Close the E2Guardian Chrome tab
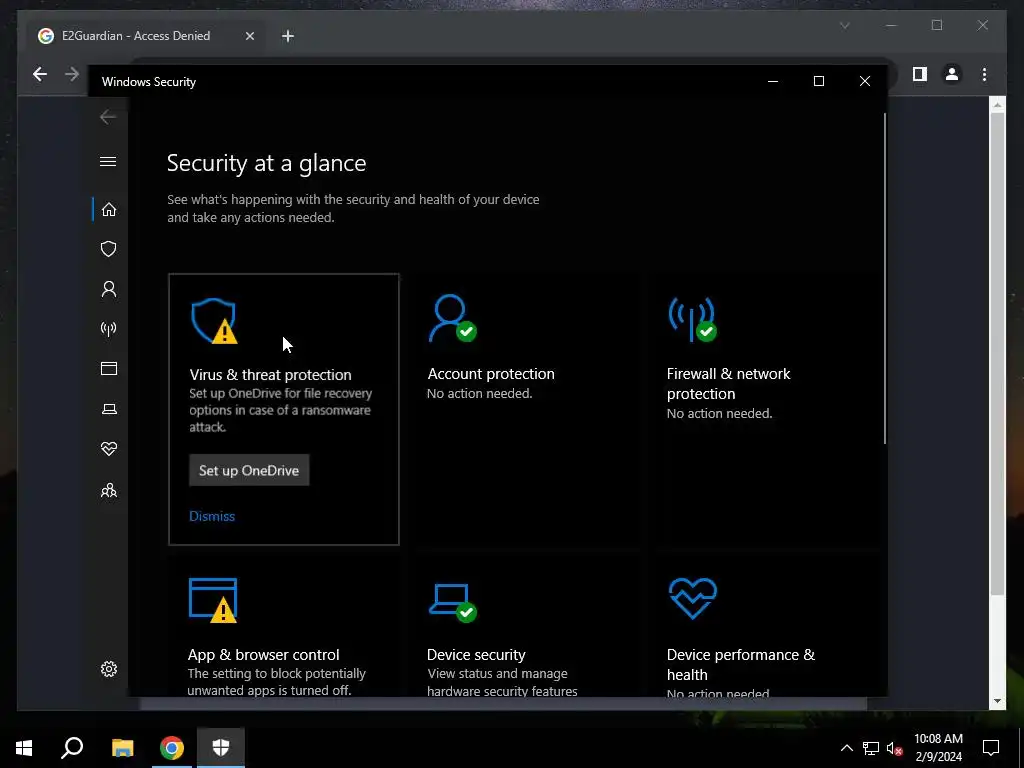The width and height of the screenshot is (1024, 768). click(249, 36)
